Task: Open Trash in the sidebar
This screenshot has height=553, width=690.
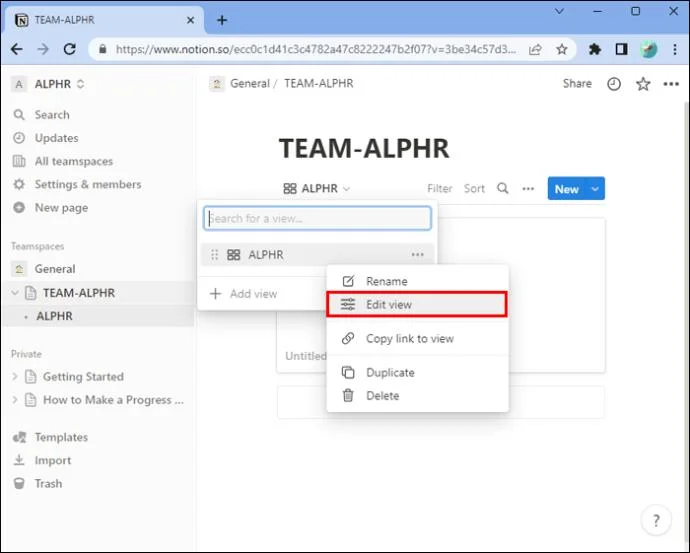Action: 48,483
